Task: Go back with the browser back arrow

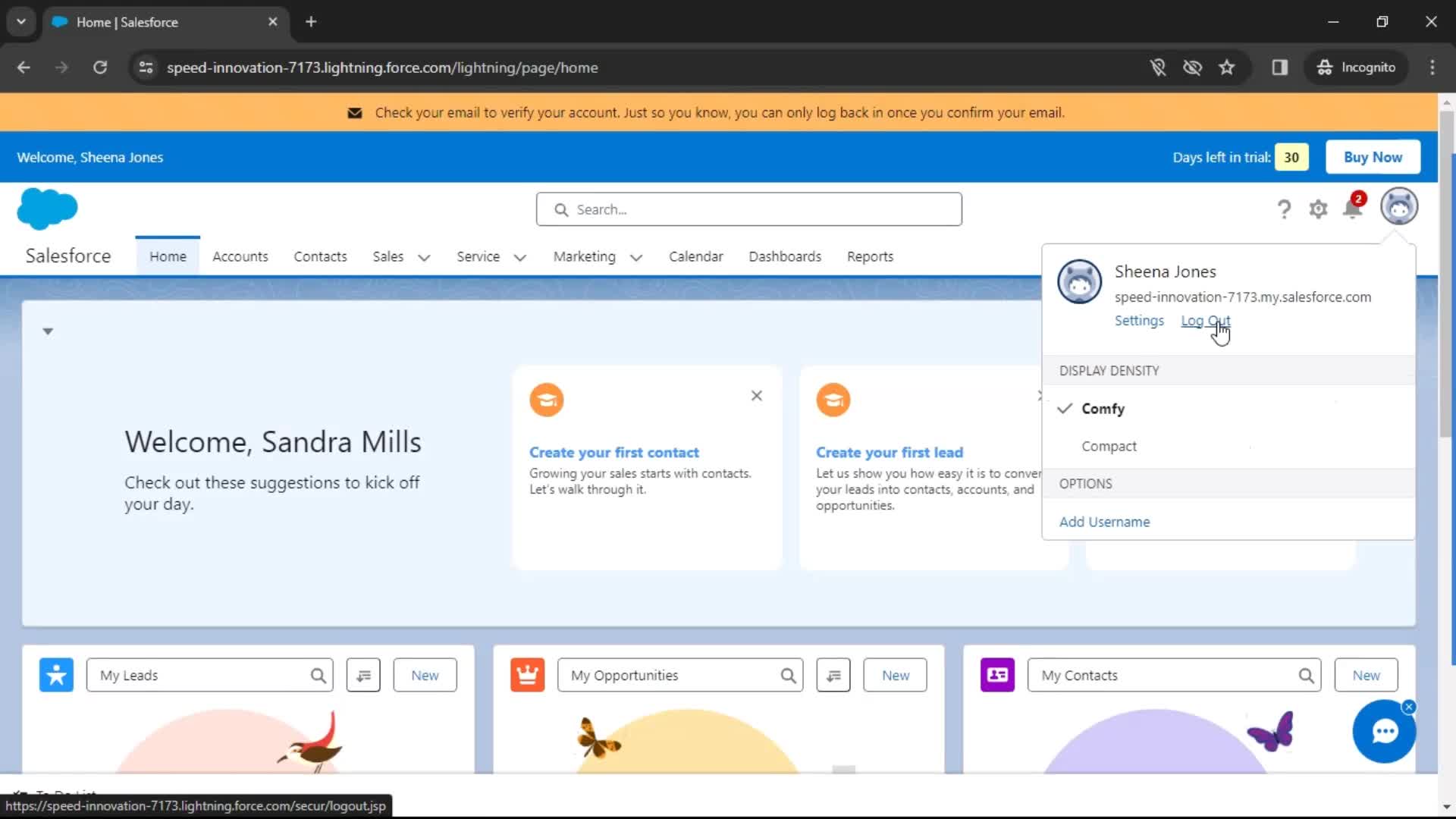Action: [x=24, y=67]
